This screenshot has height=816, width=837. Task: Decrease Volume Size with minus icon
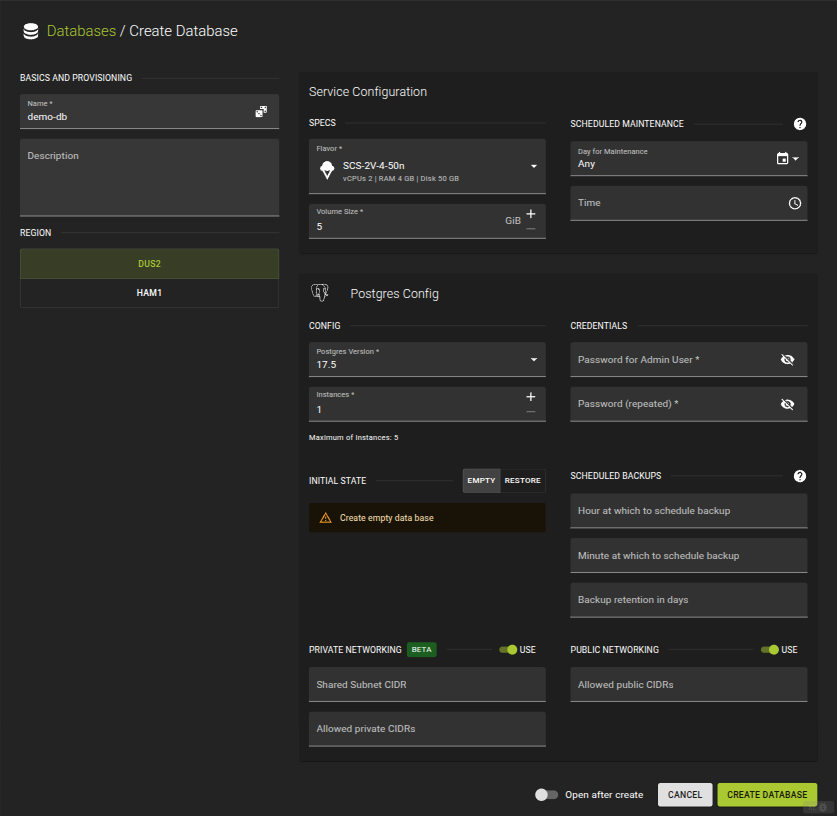pyautogui.click(x=531, y=229)
